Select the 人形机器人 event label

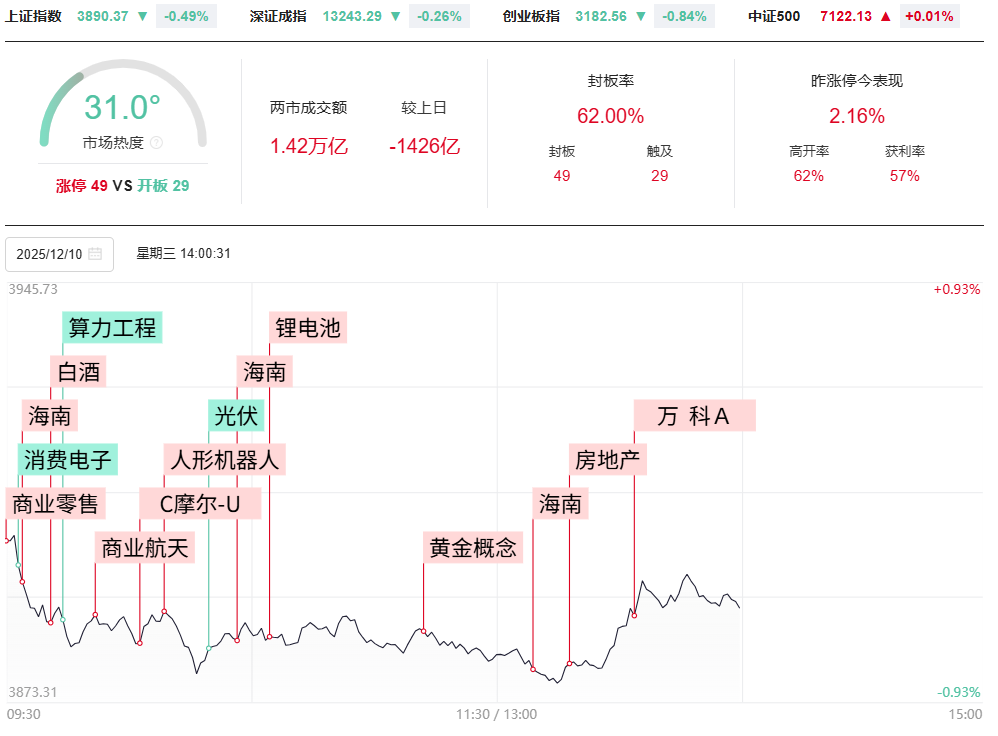coord(225,460)
